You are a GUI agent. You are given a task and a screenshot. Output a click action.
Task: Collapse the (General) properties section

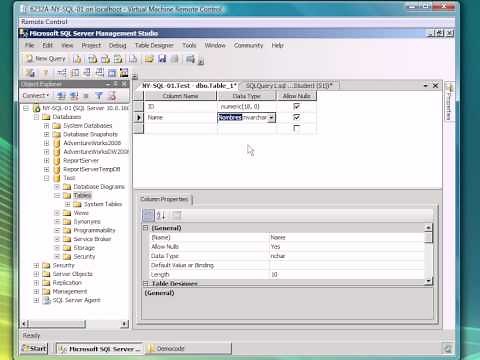(146, 228)
